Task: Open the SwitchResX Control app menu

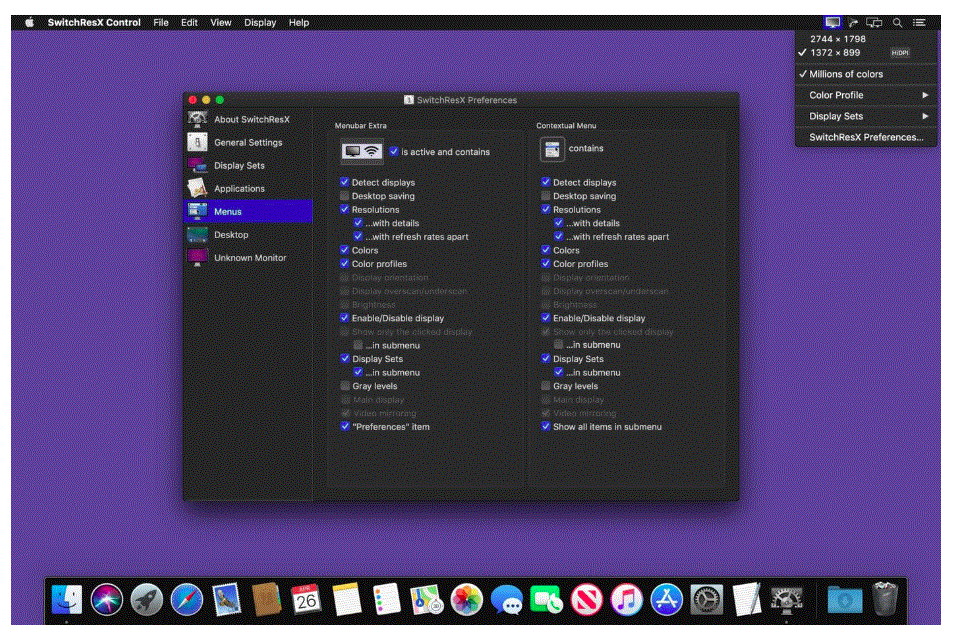Action: (x=94, y=23)
